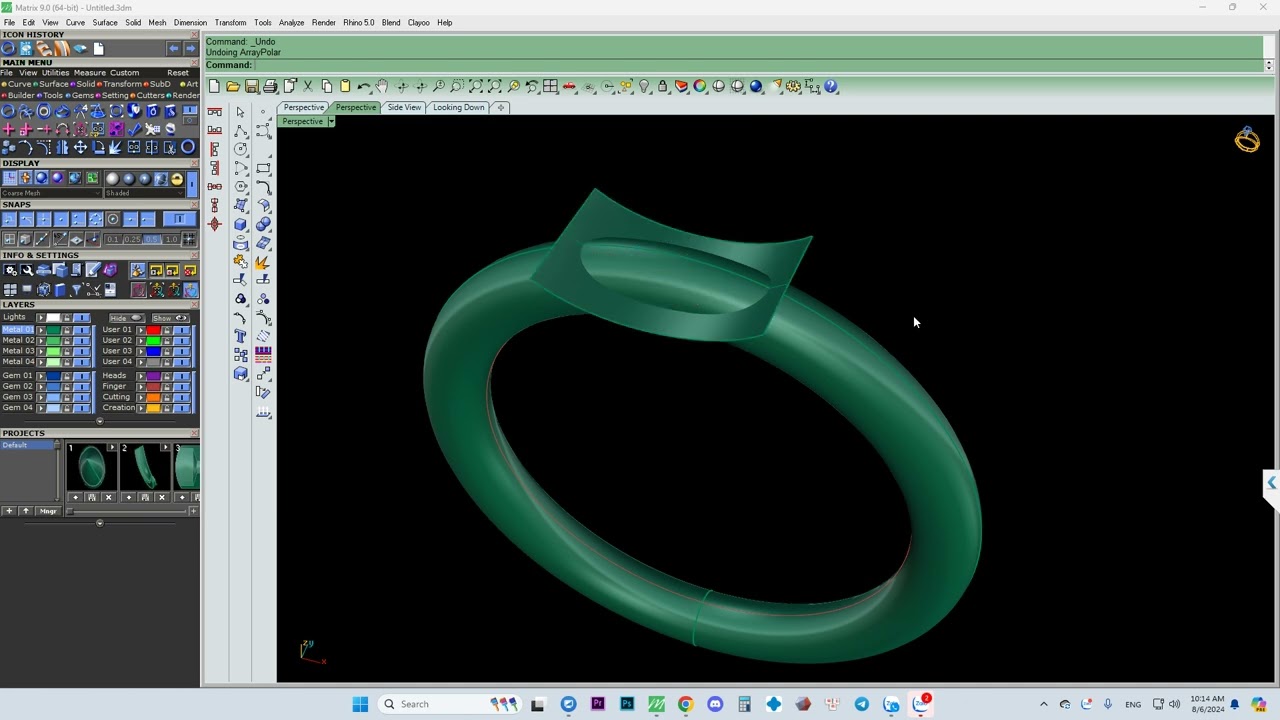Select the Pan hand tool
Image resolution: width=1280 pixels, height=720 pixels.
tap(381, 87)
